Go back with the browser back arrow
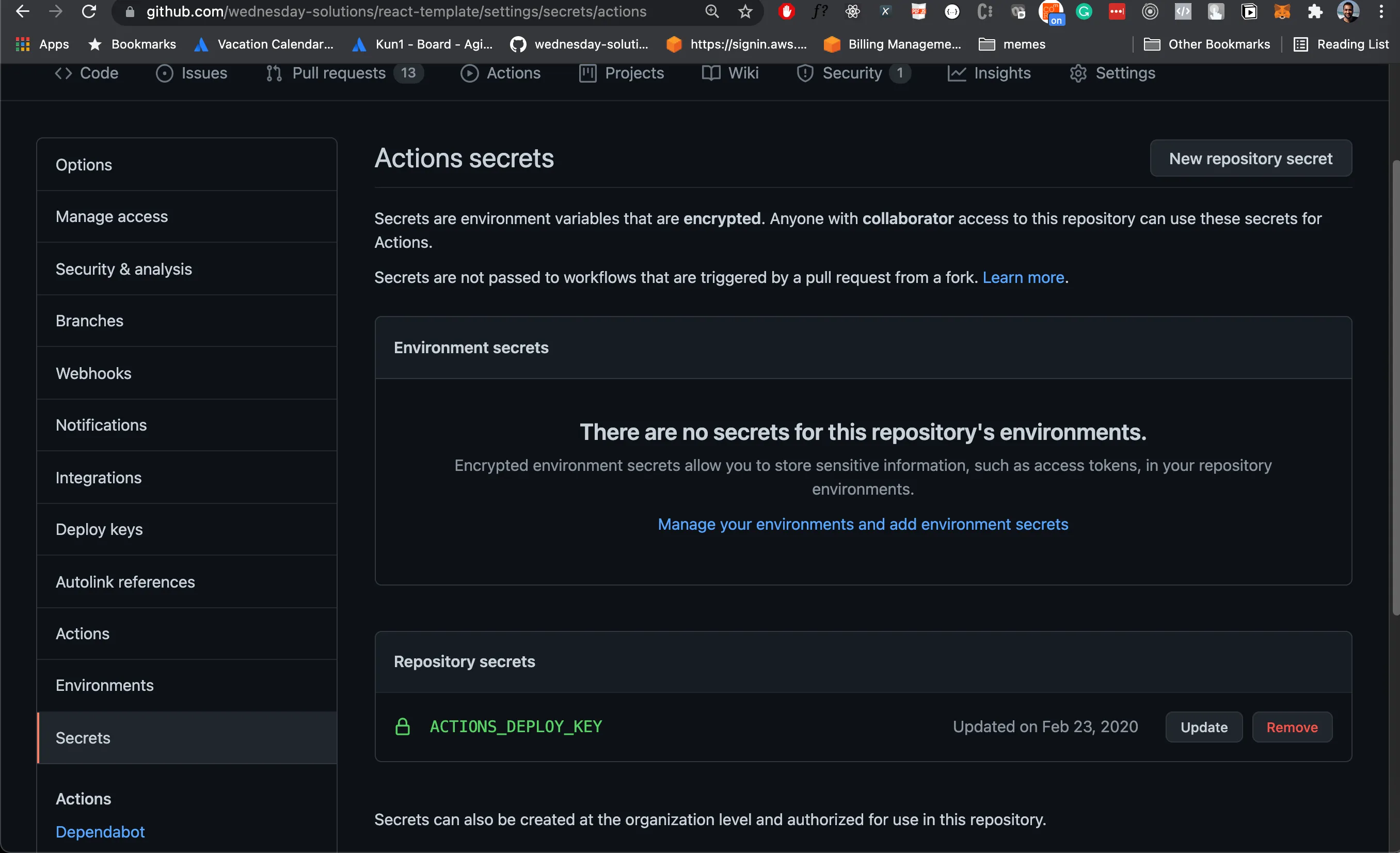 (x=22, y=11)
